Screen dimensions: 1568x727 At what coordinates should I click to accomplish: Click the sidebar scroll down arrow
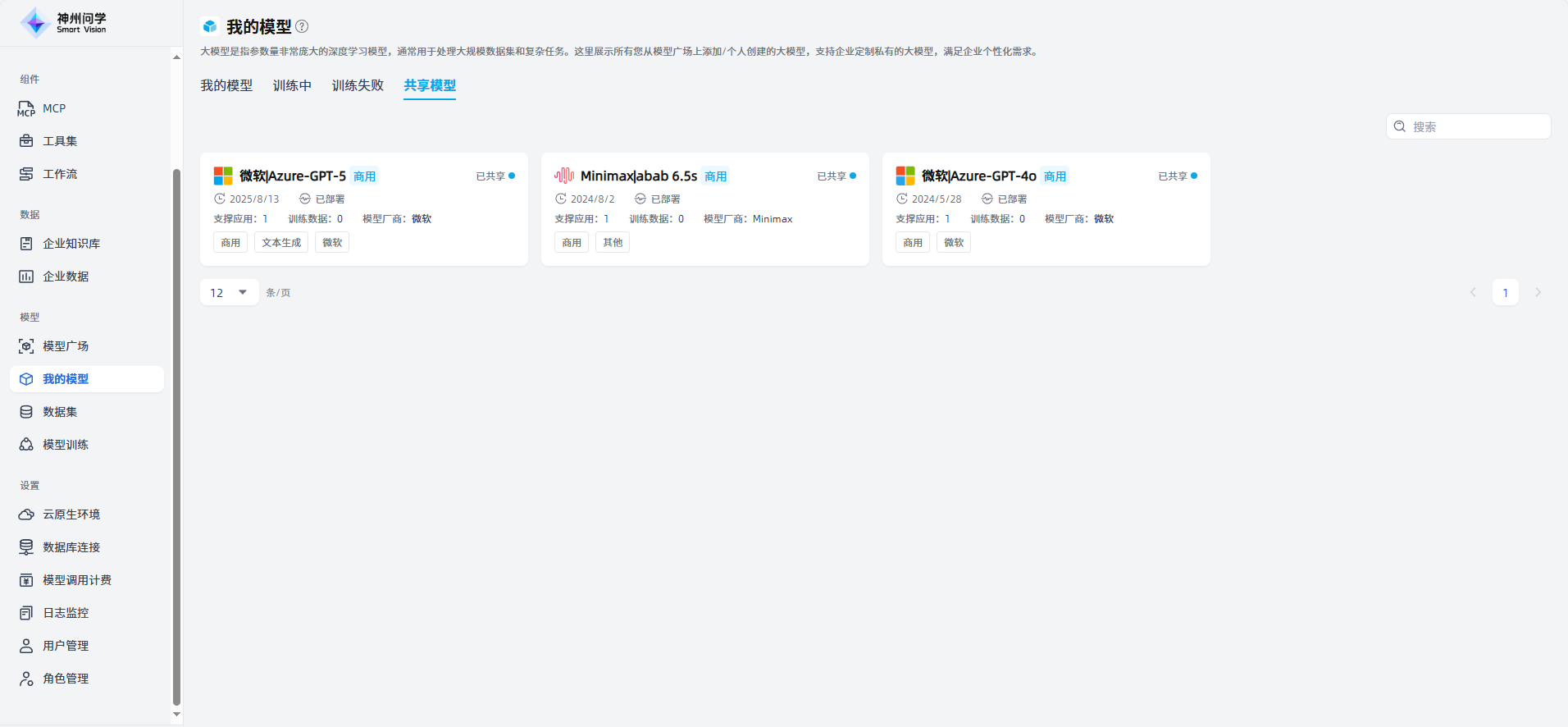[x=176, y=714]
